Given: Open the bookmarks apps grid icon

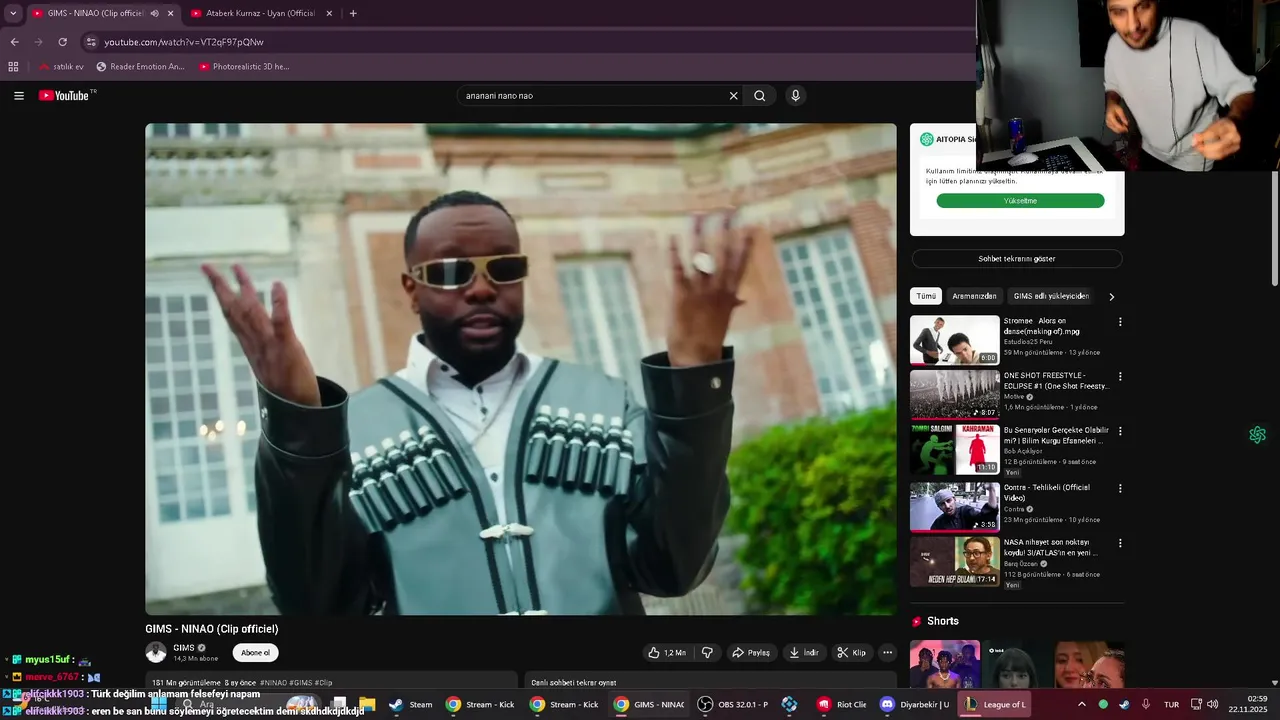Looking at the screenshot, I should click(x=13, y=67).
